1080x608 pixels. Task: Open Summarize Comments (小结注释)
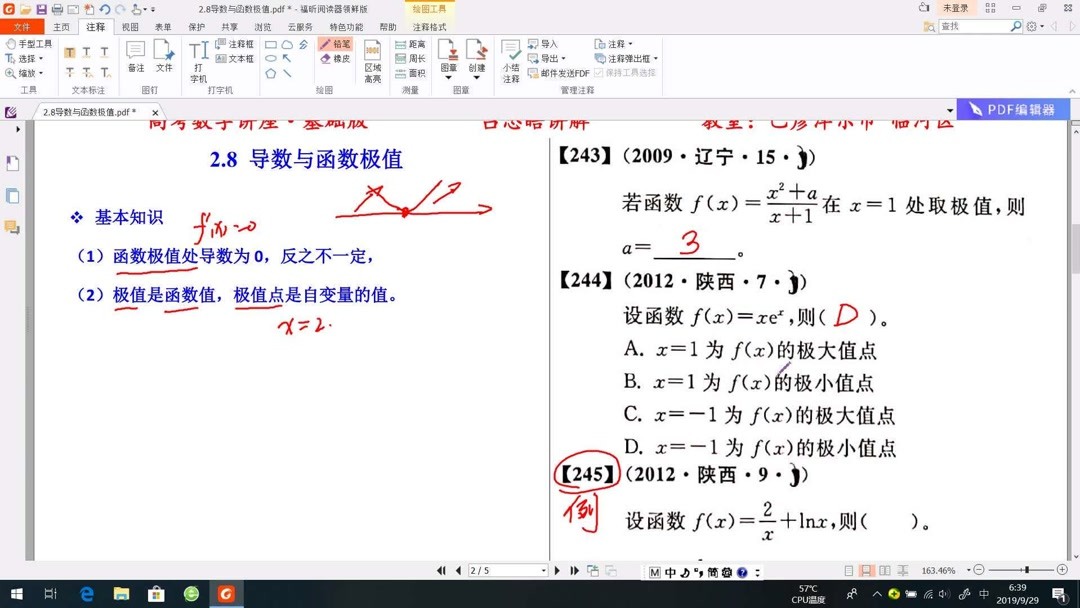512,60
